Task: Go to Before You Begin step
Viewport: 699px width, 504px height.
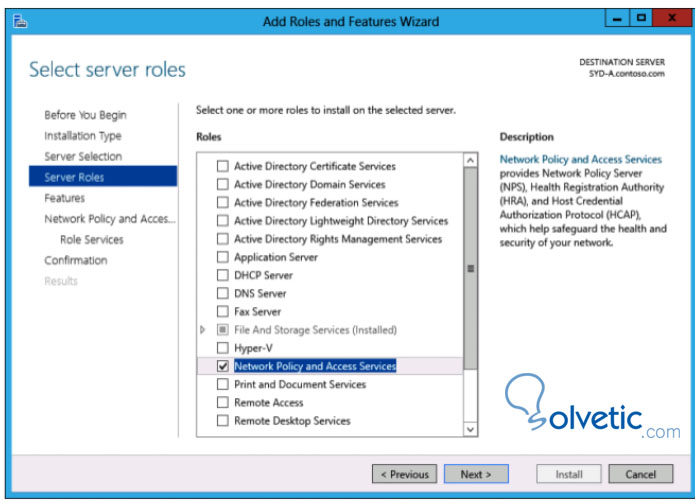Action: tap(85, 115)
